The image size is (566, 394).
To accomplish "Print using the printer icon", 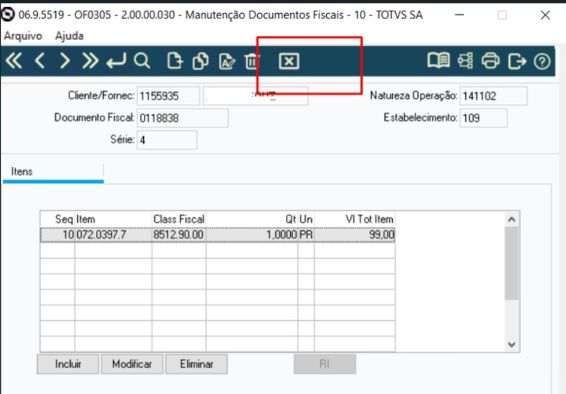I will click(491, 61).
